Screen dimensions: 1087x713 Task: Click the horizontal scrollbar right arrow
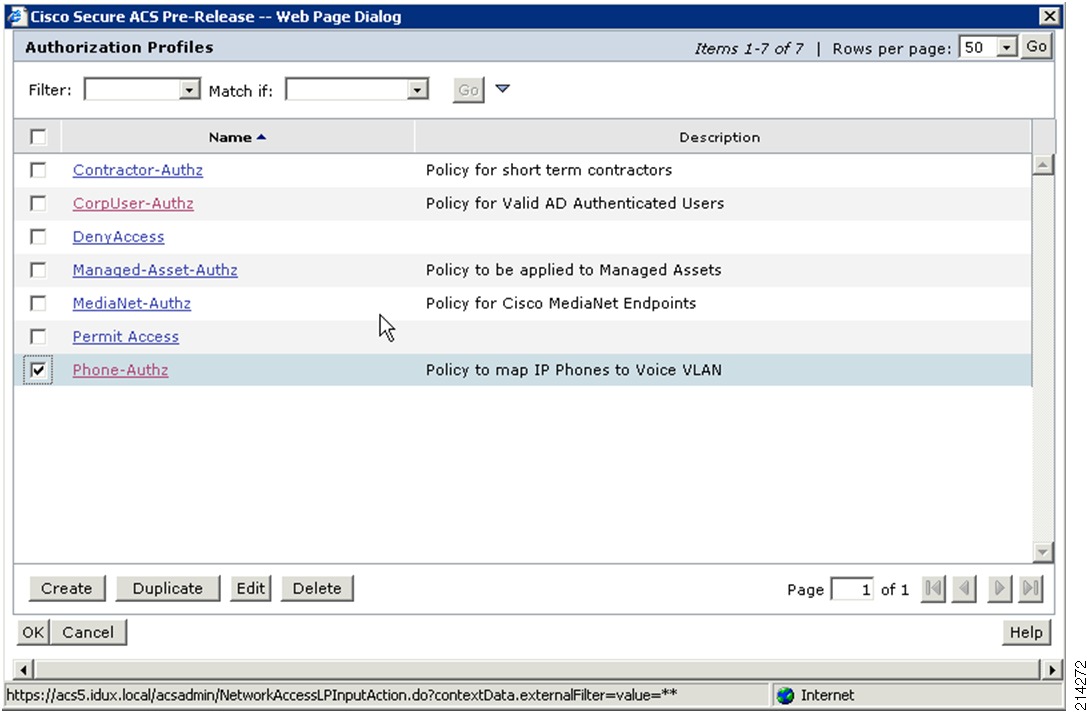click(x=1052, y=669)
